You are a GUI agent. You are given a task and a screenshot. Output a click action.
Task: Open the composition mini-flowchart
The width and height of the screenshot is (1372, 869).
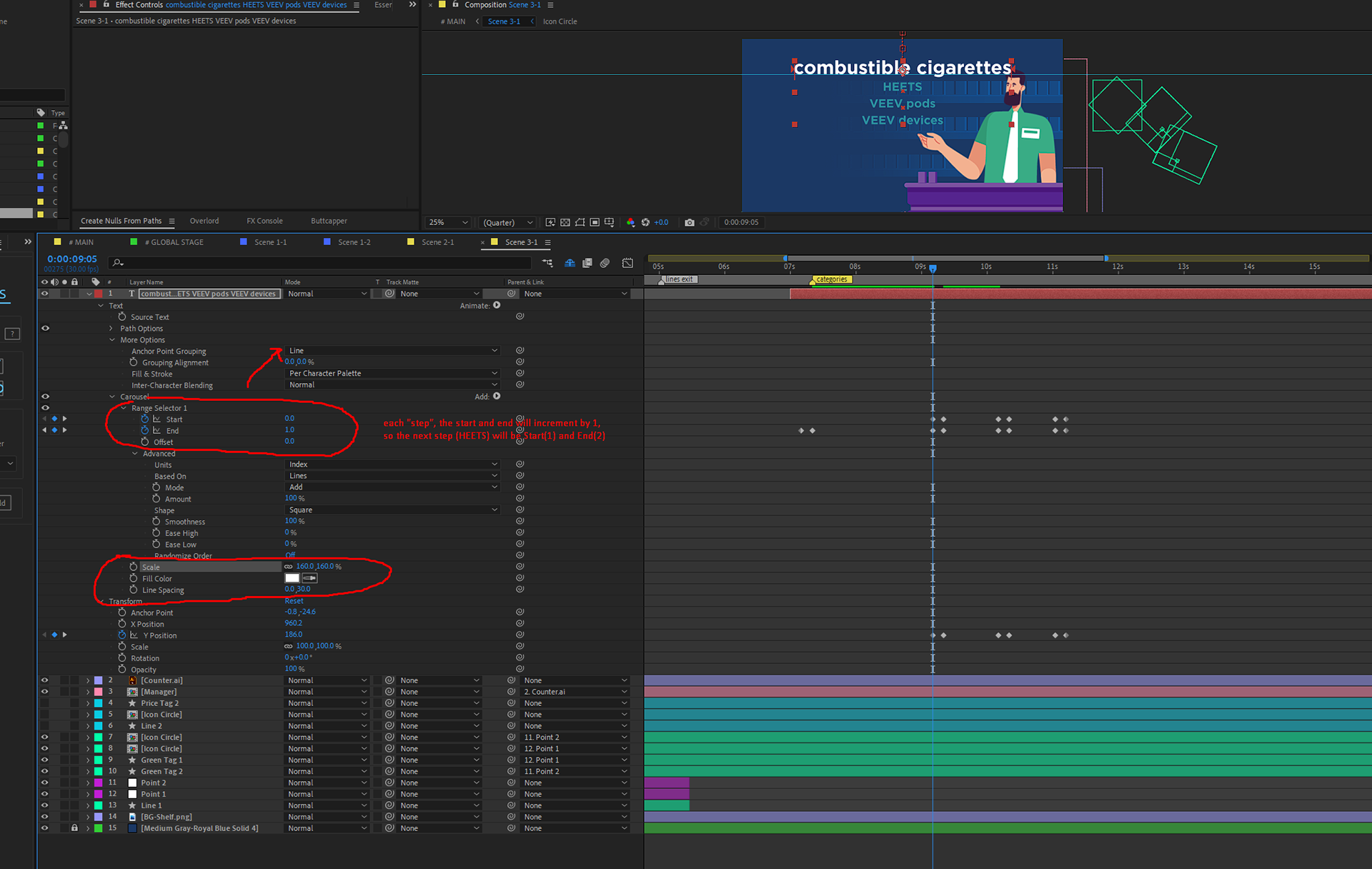[547, 263]
